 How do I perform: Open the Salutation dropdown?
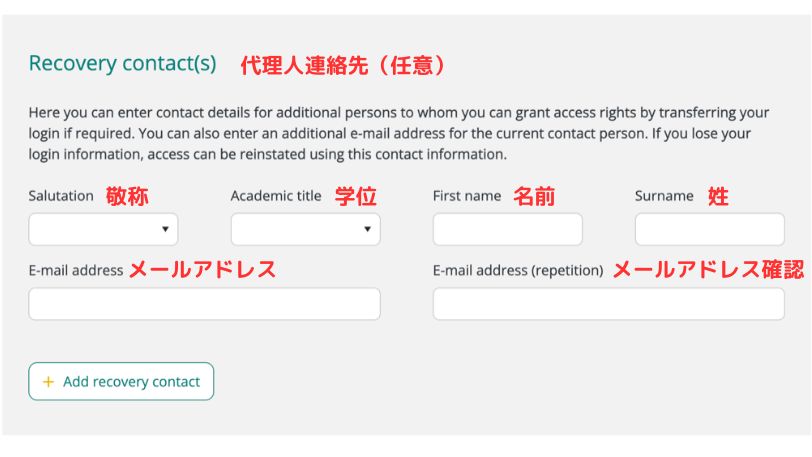(x=103, y=230)
